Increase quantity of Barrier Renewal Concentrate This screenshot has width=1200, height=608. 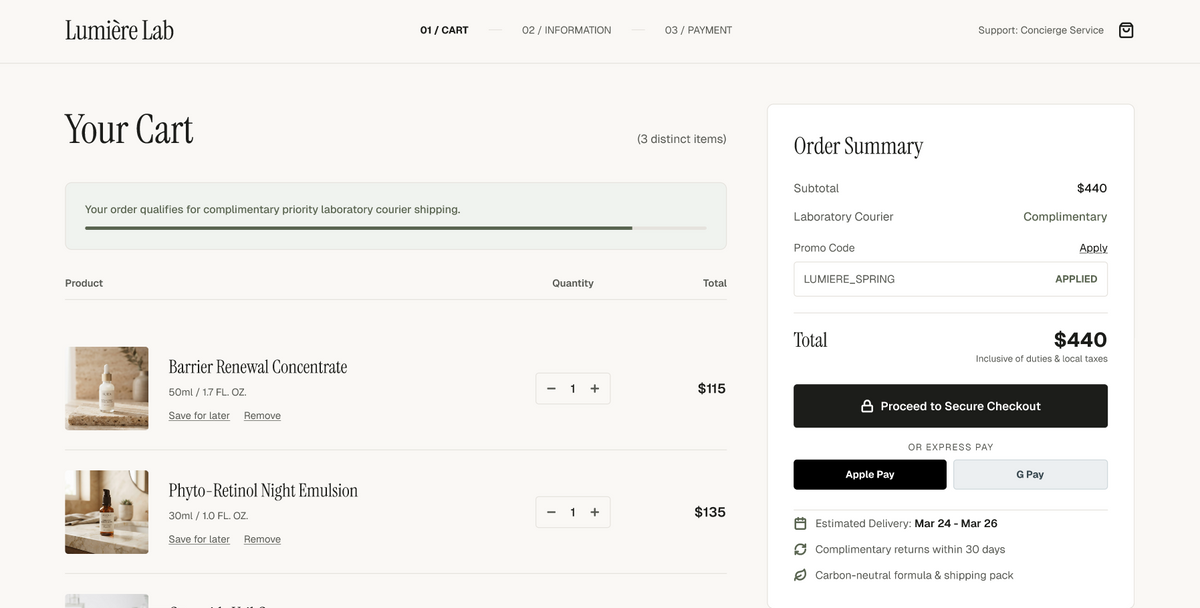pos(595,388)
